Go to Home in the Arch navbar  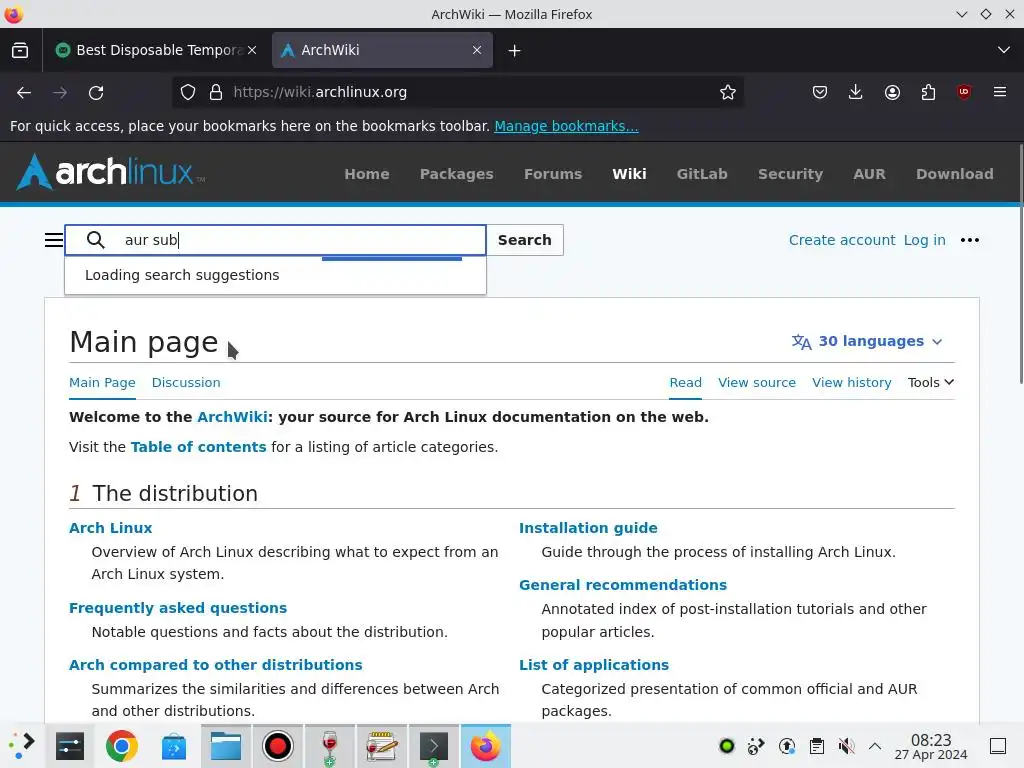click(x=367, y=174)
